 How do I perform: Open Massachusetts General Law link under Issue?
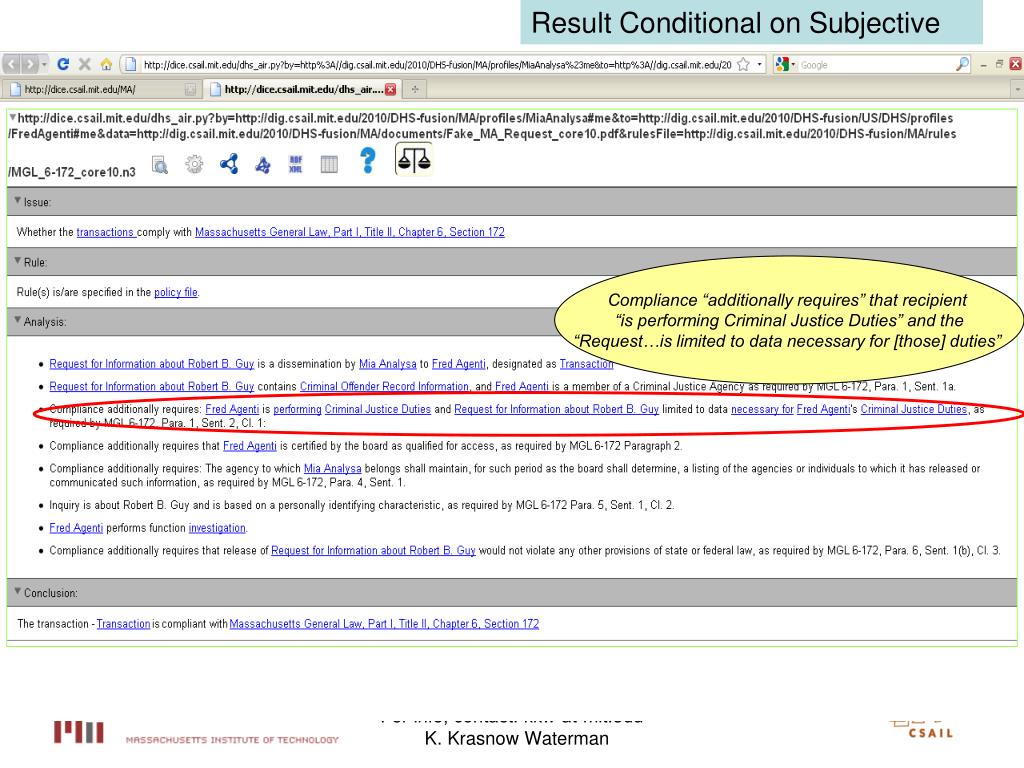(350, 232)
